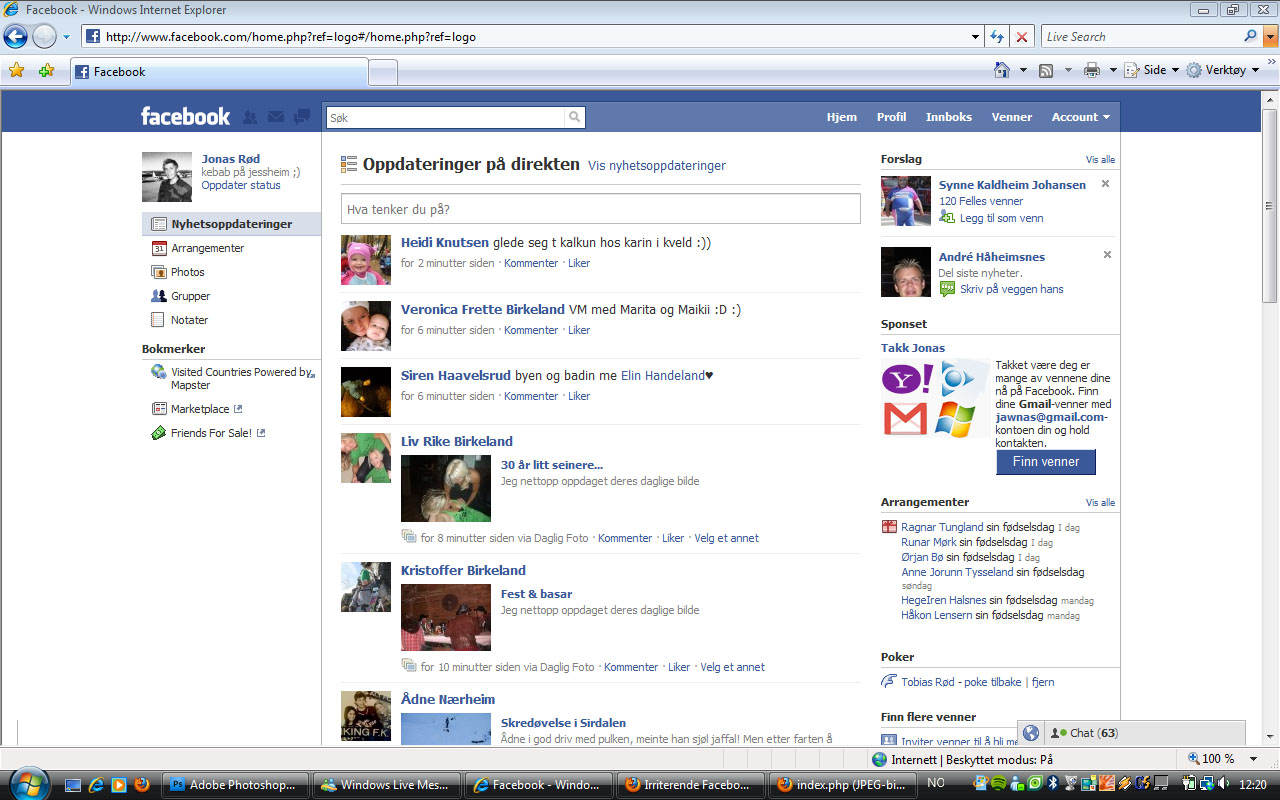Screen dimensions: 1280x800
Task: Open messages envelope icon in header
Action: (x=276, y=117)
